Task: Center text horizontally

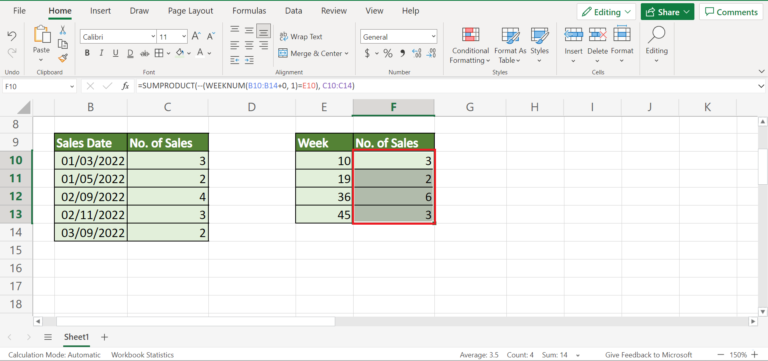Action: [x=249, y=45]
